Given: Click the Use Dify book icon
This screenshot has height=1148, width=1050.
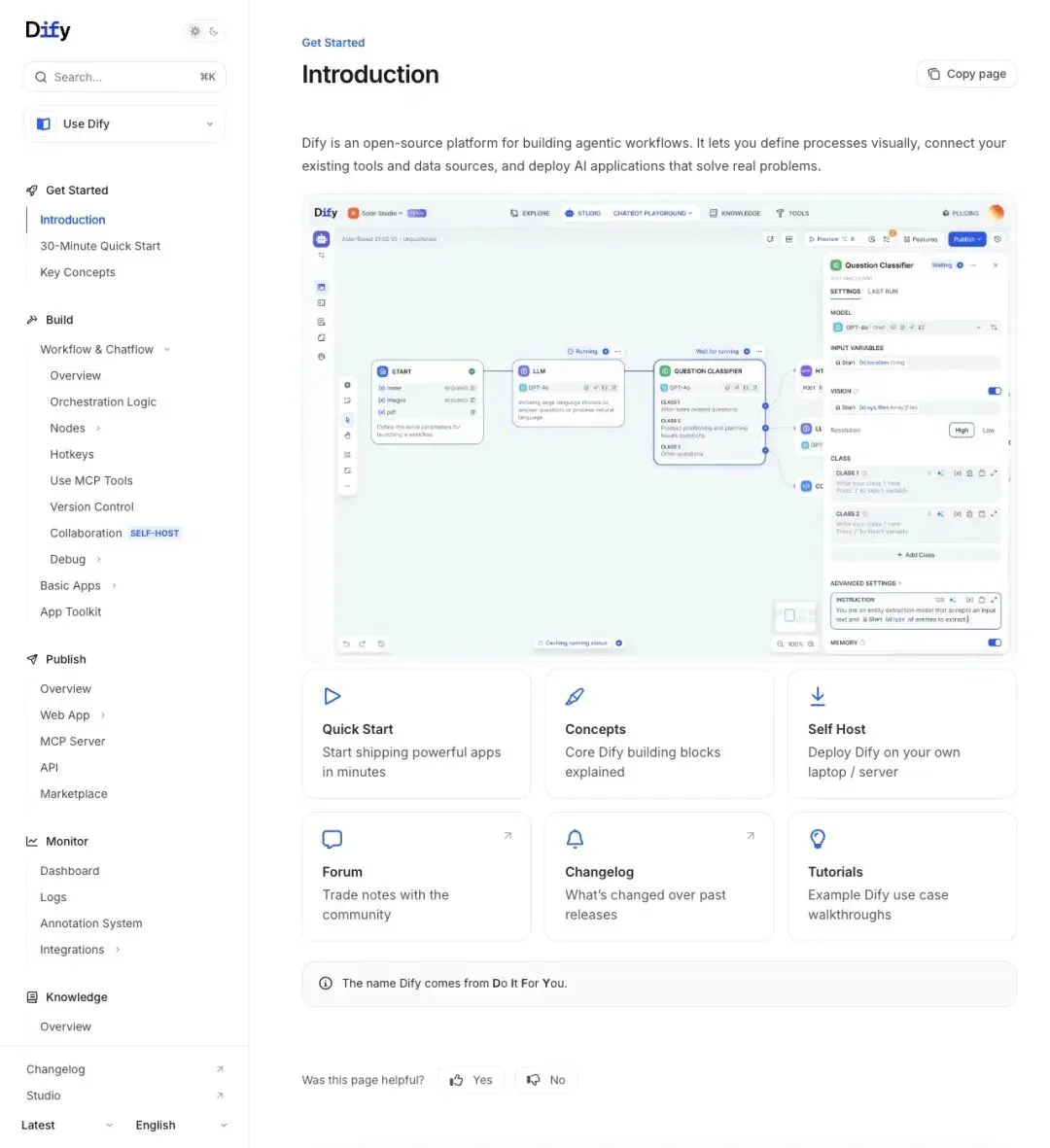Looking at the screenshot, I should (43, 123).
